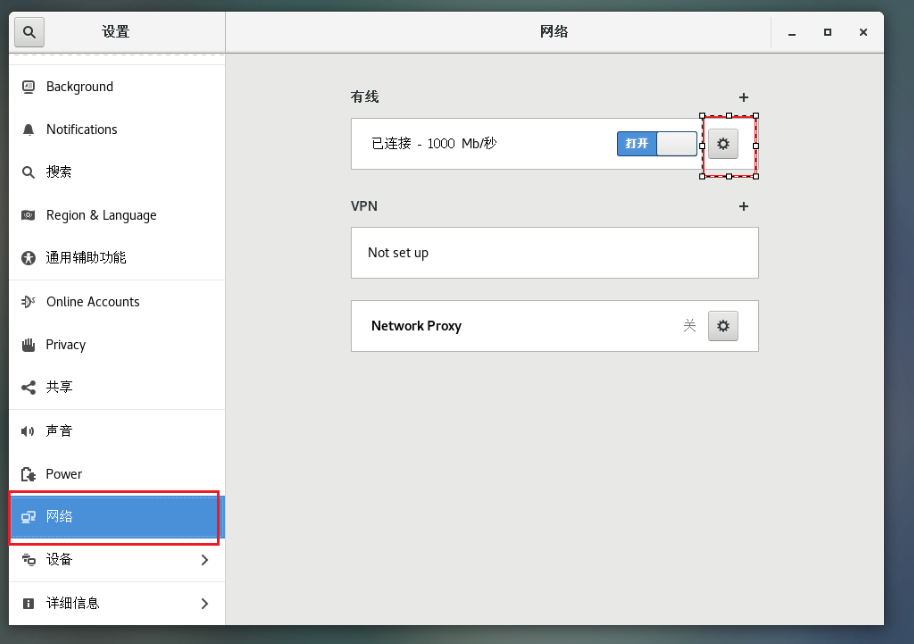The height and width of the screenshot is (644, 914).
Task: Open Network Proxy gear settings
Action: pyautogui.click(x=723, y=326)
